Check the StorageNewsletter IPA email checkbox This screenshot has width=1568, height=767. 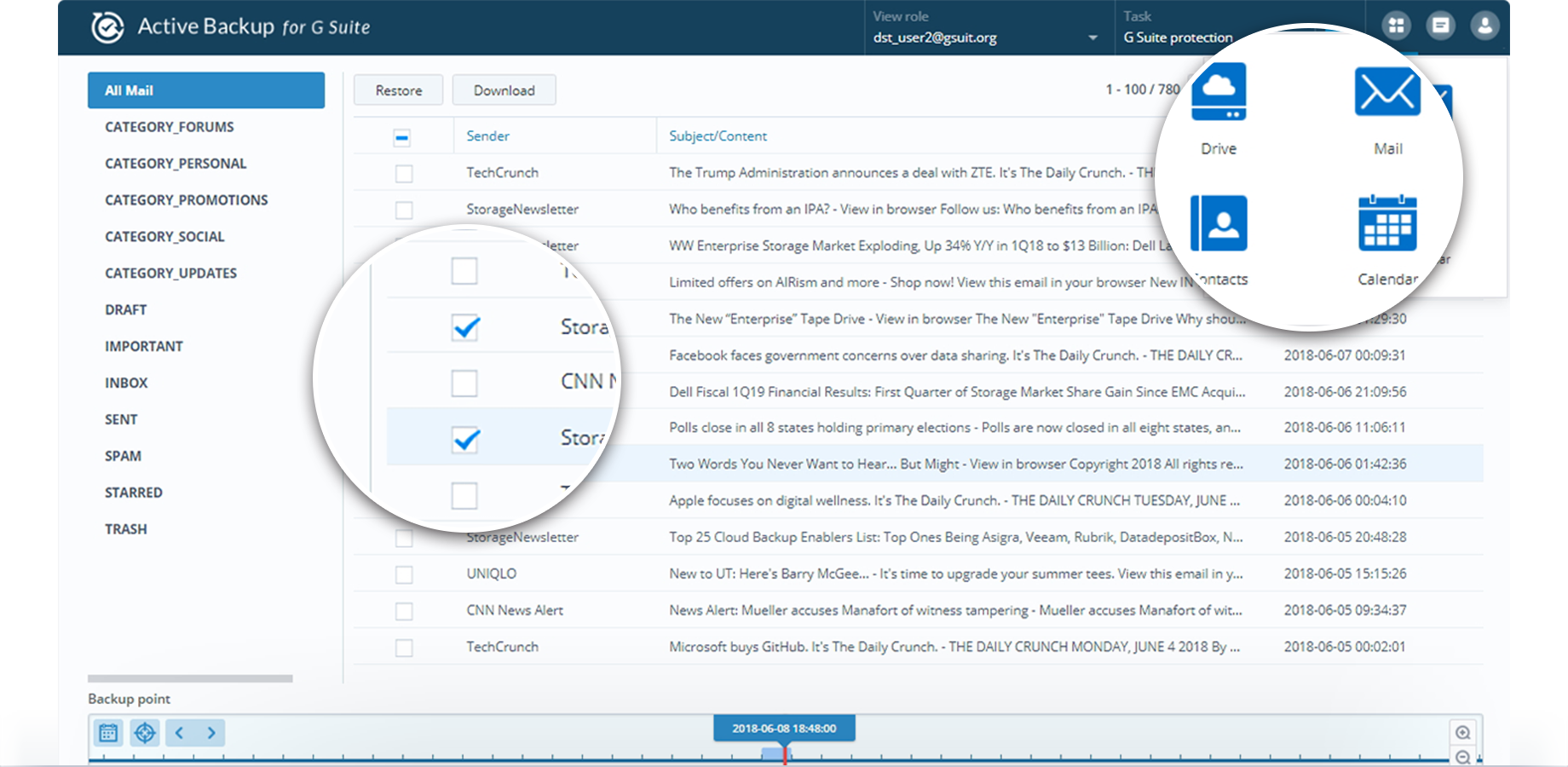(404, 210)
